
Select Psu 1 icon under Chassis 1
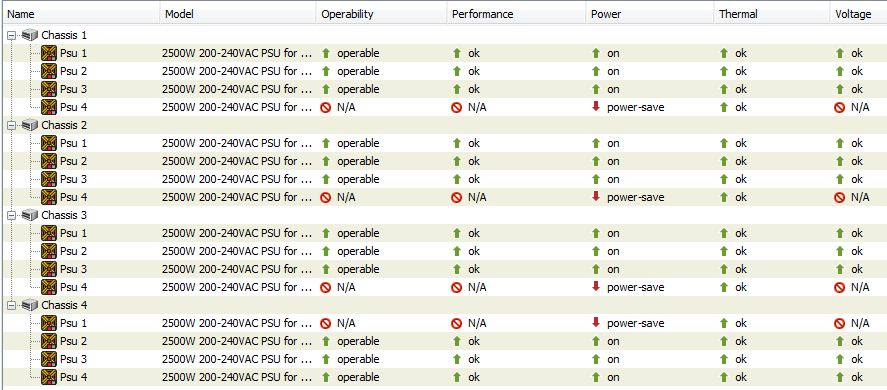click(49, 53)
